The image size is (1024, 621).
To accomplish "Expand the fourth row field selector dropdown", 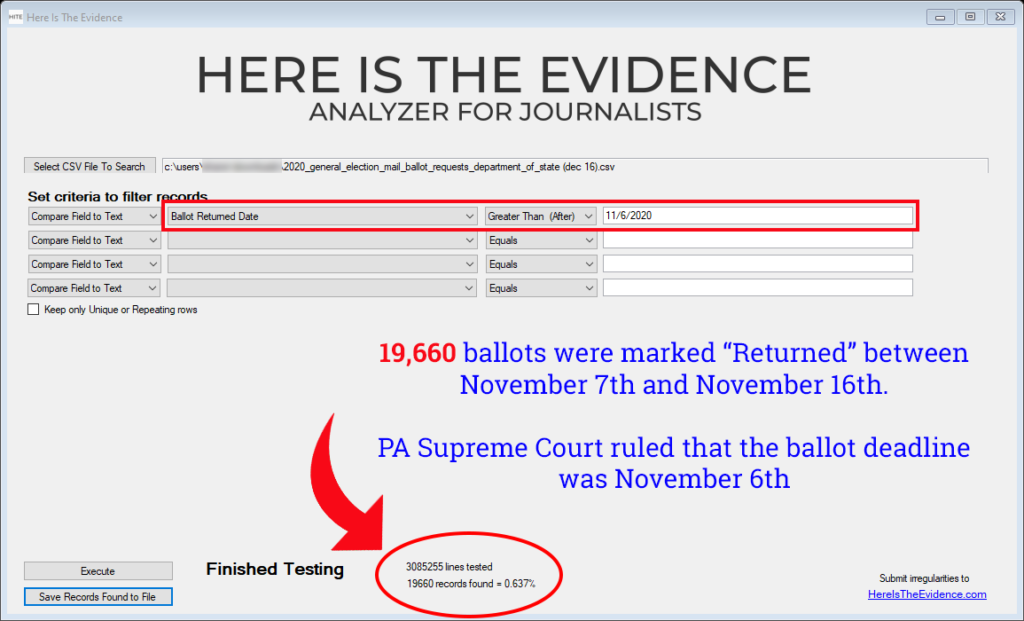I will click(x=470, y=288).
